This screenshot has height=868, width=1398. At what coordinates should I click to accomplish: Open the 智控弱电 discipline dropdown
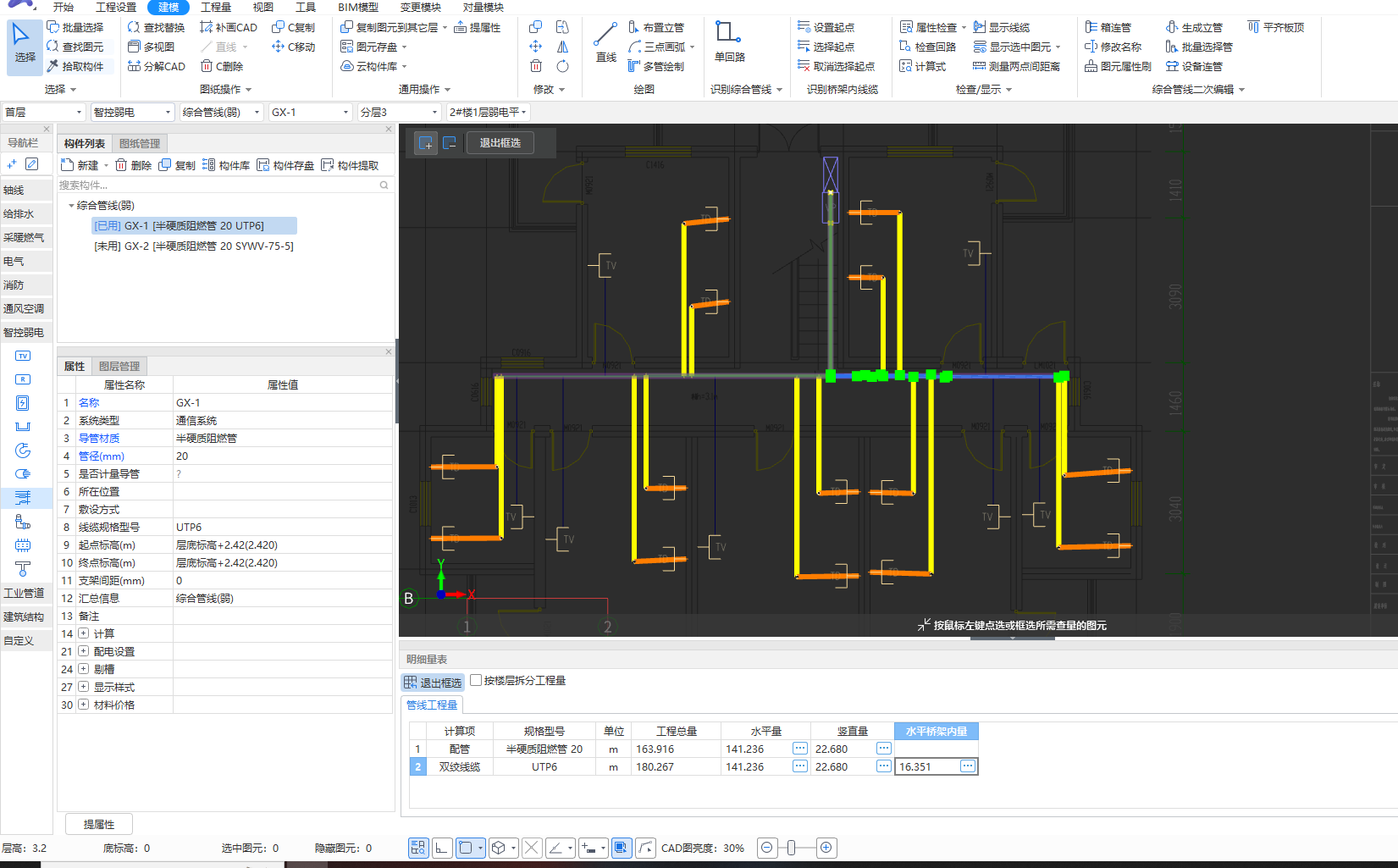coord(132,112)
